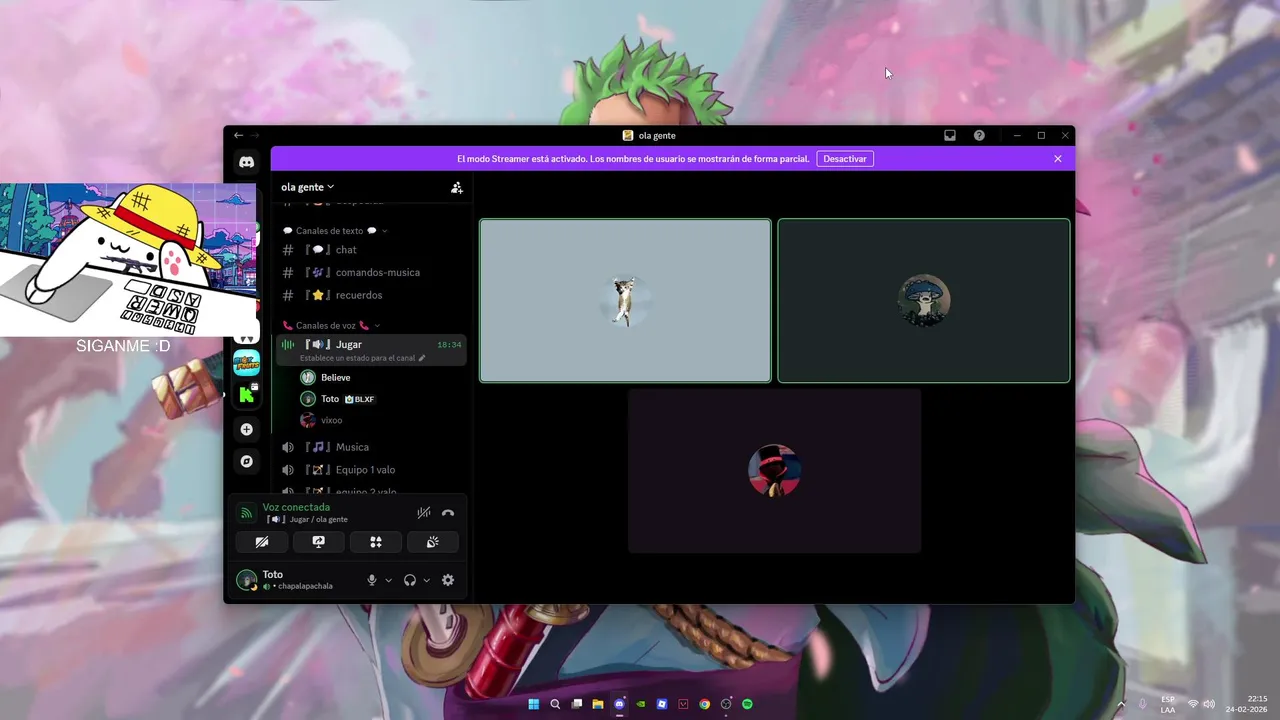The height and width of the screenshot is (720, 1280).
Task: Open input device options arrow
Action: (x=389, y=580)
